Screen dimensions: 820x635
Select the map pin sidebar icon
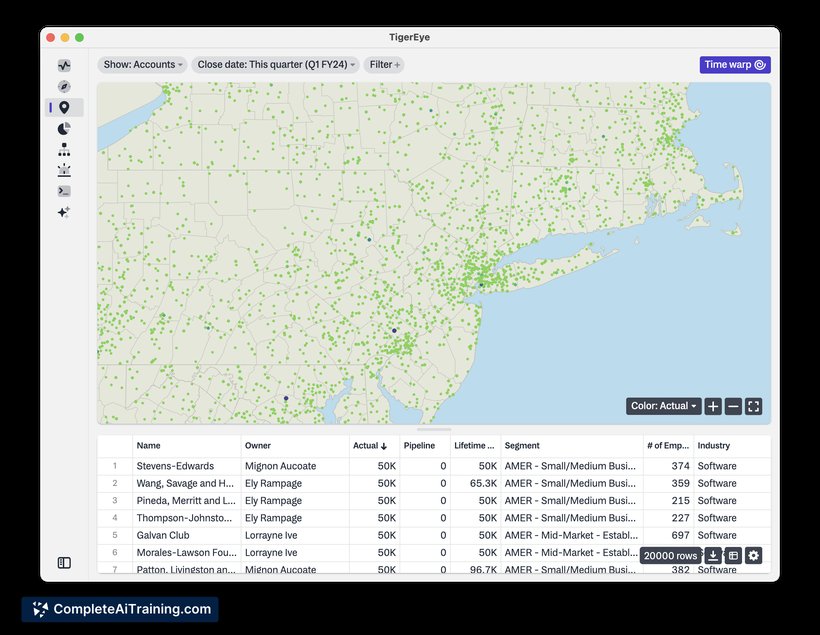64,107
